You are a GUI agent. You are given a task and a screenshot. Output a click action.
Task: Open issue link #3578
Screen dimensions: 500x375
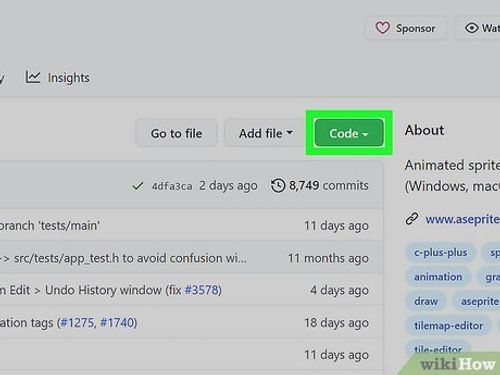click(x=201, y=290)
